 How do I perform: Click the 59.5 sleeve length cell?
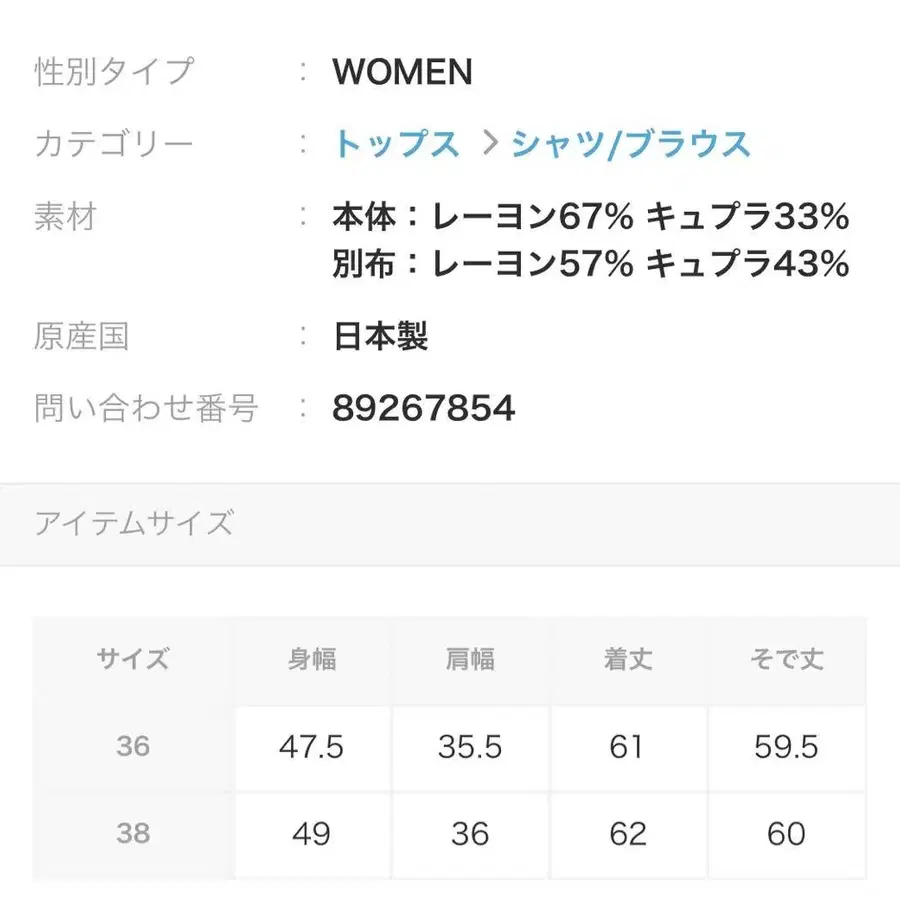786,746
